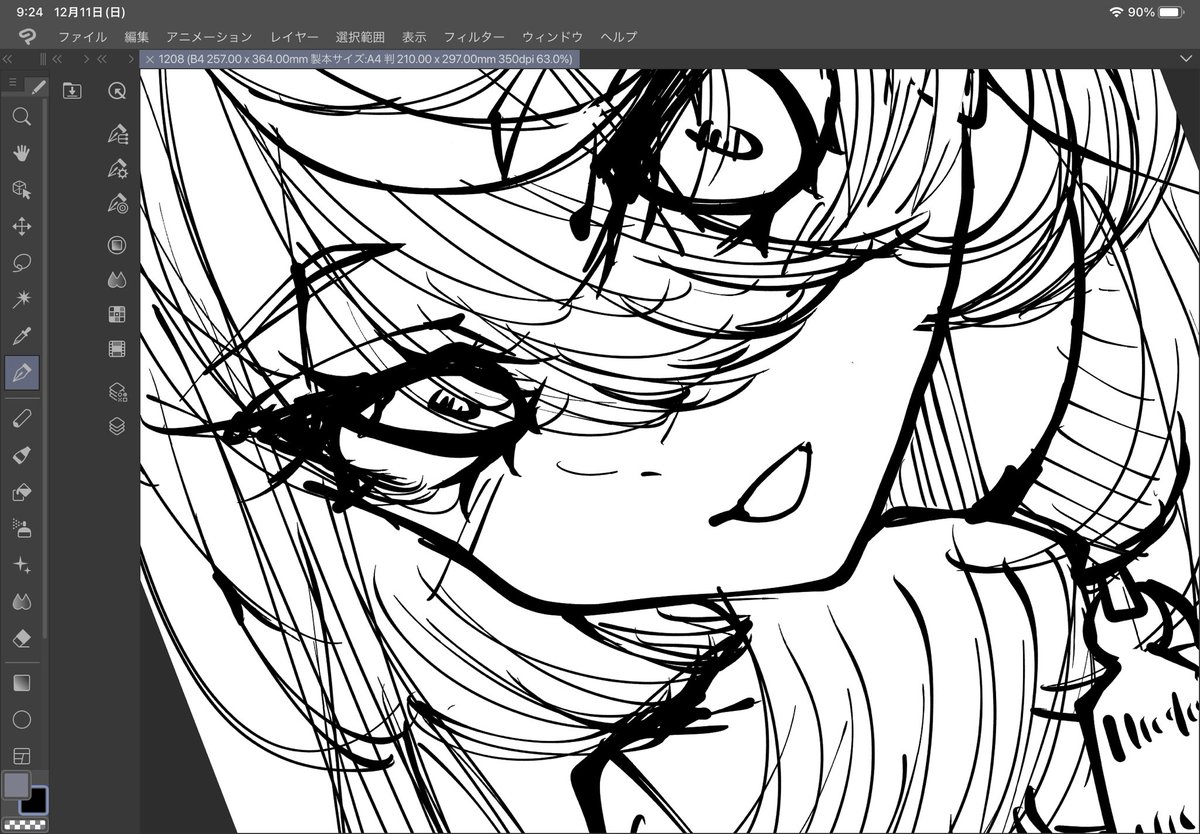Open the Brush Size palette icon
The image size is (1200, 834).
click(x=117, y=204)
